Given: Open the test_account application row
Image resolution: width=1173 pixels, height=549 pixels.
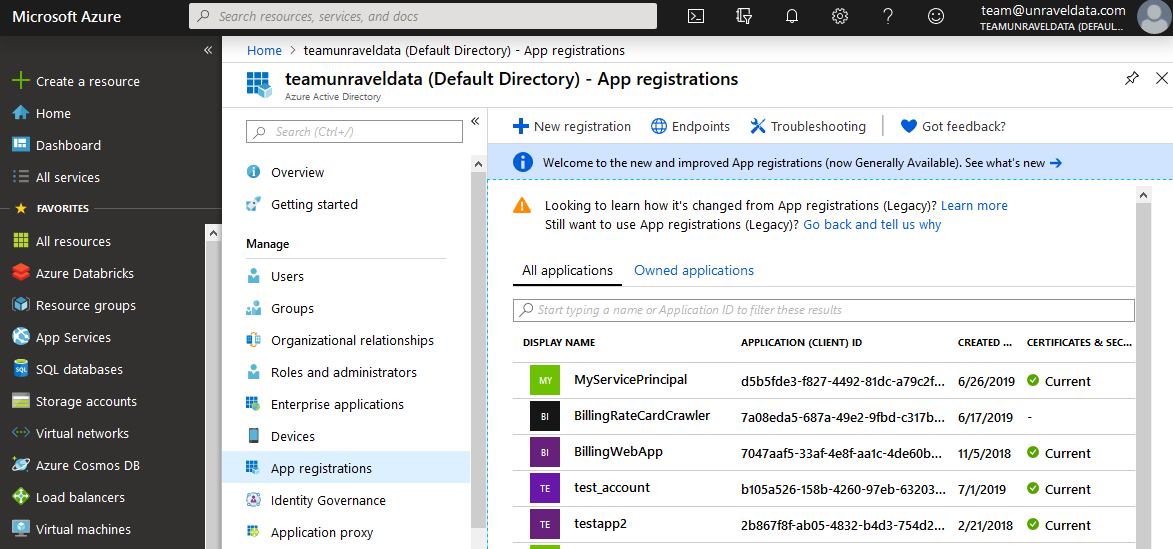Looking at the screenshot, I should (824, 488).
